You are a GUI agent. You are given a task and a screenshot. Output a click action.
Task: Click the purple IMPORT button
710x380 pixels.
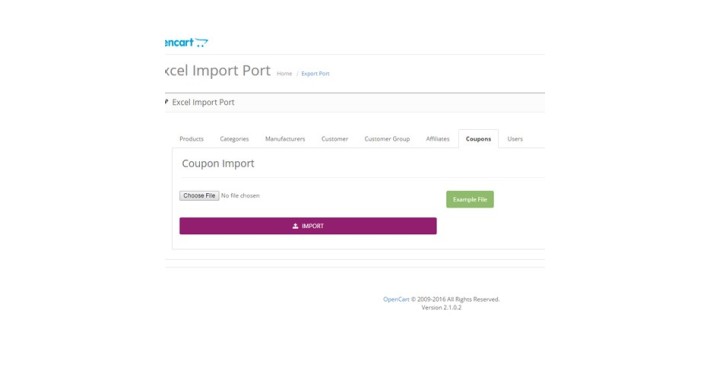click(x=308, y=226)
